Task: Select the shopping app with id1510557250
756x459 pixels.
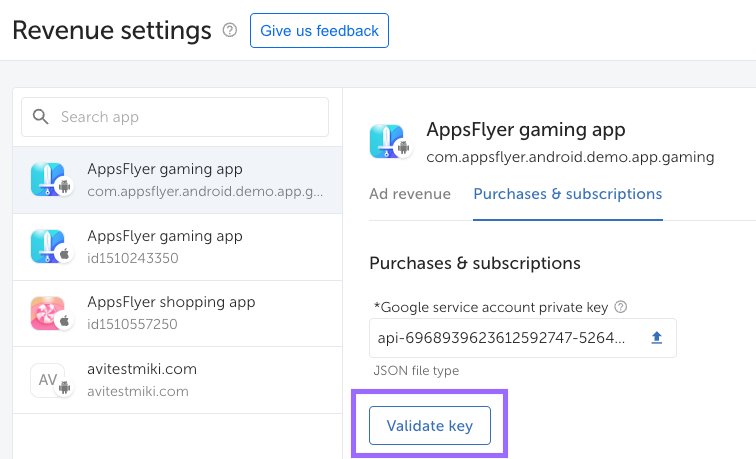Action: 170,312
